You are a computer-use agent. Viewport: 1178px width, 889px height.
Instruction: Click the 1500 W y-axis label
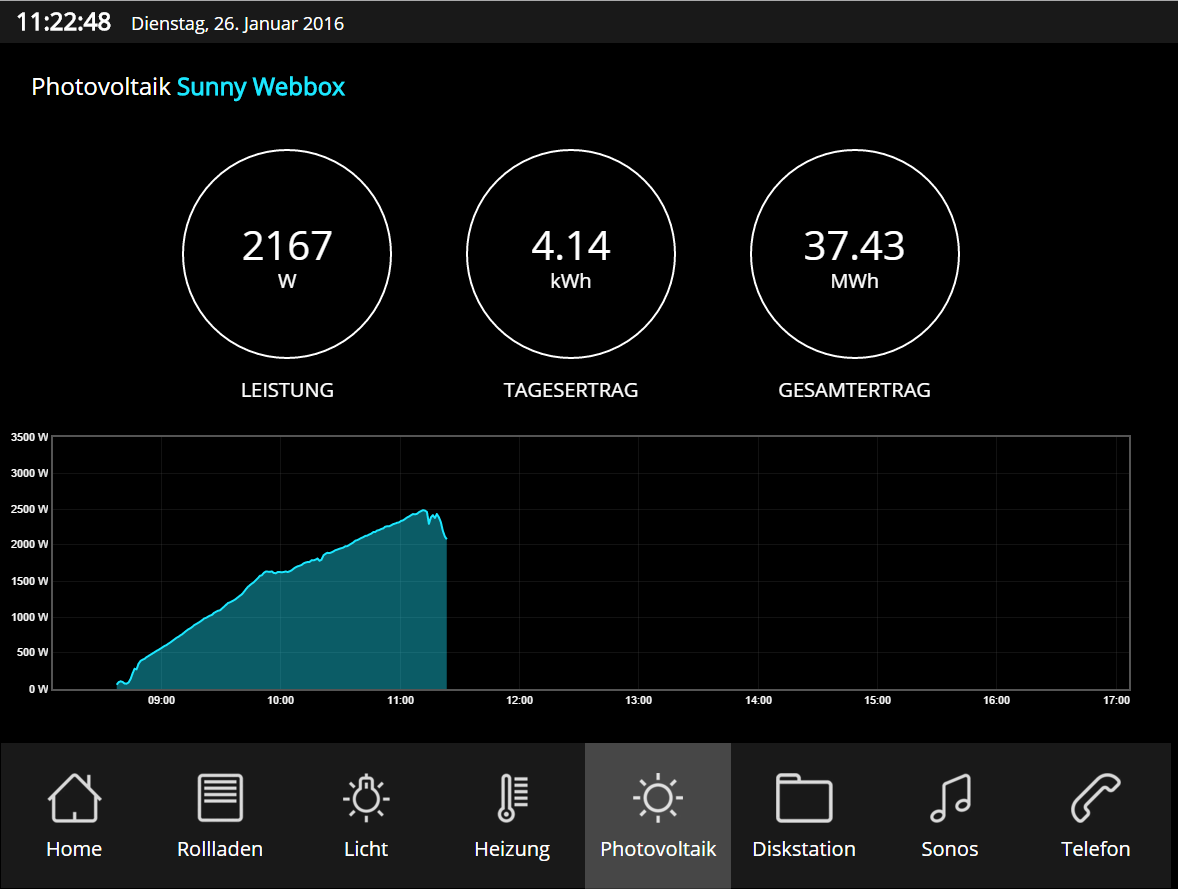[29, 581]
